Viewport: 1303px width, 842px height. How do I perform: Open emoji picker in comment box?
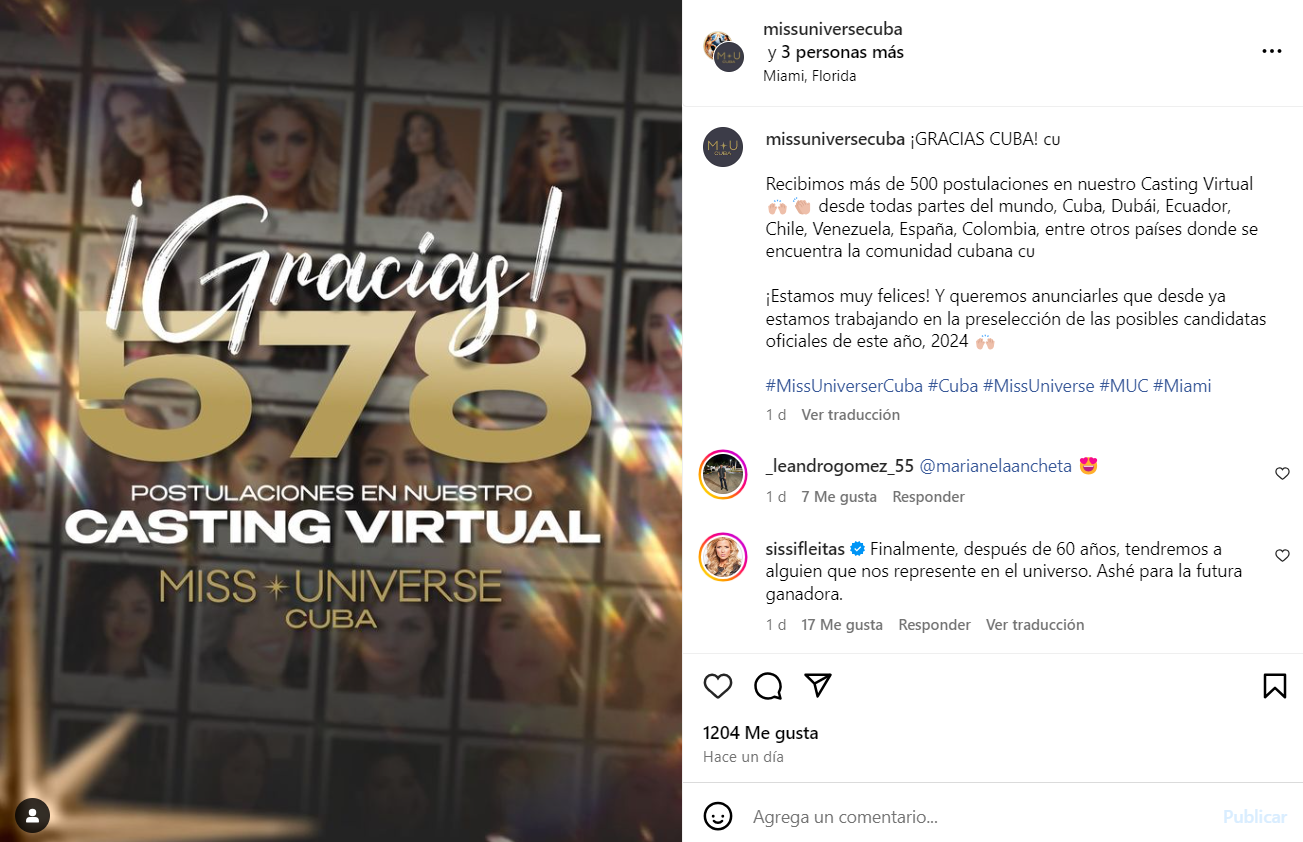click(x=718, y=816)
